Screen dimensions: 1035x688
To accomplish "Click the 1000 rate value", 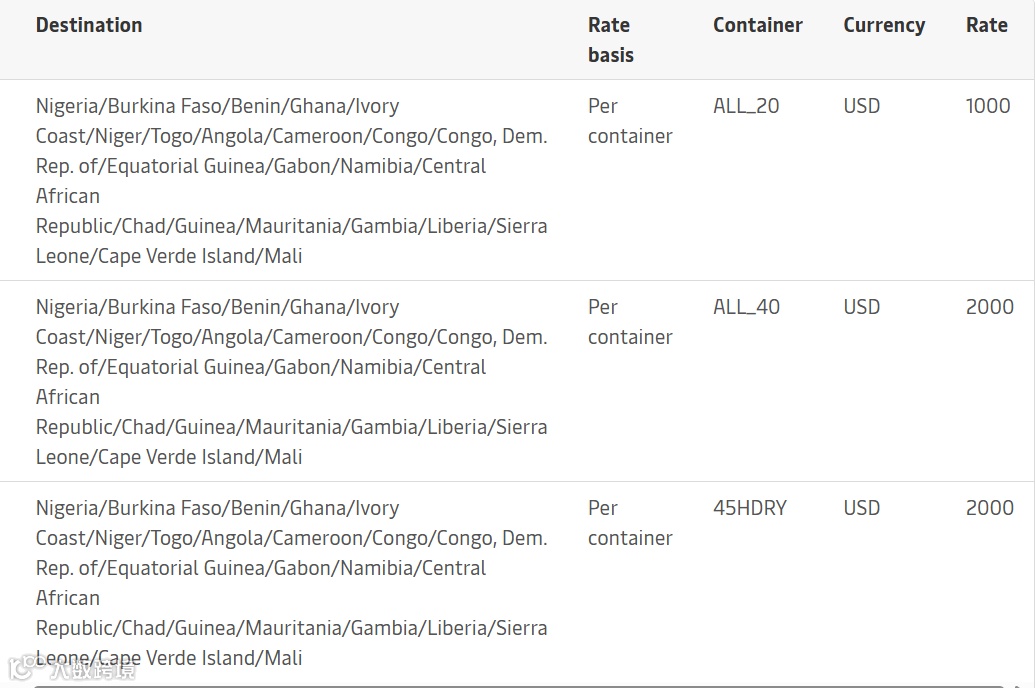I will [987, 106].
